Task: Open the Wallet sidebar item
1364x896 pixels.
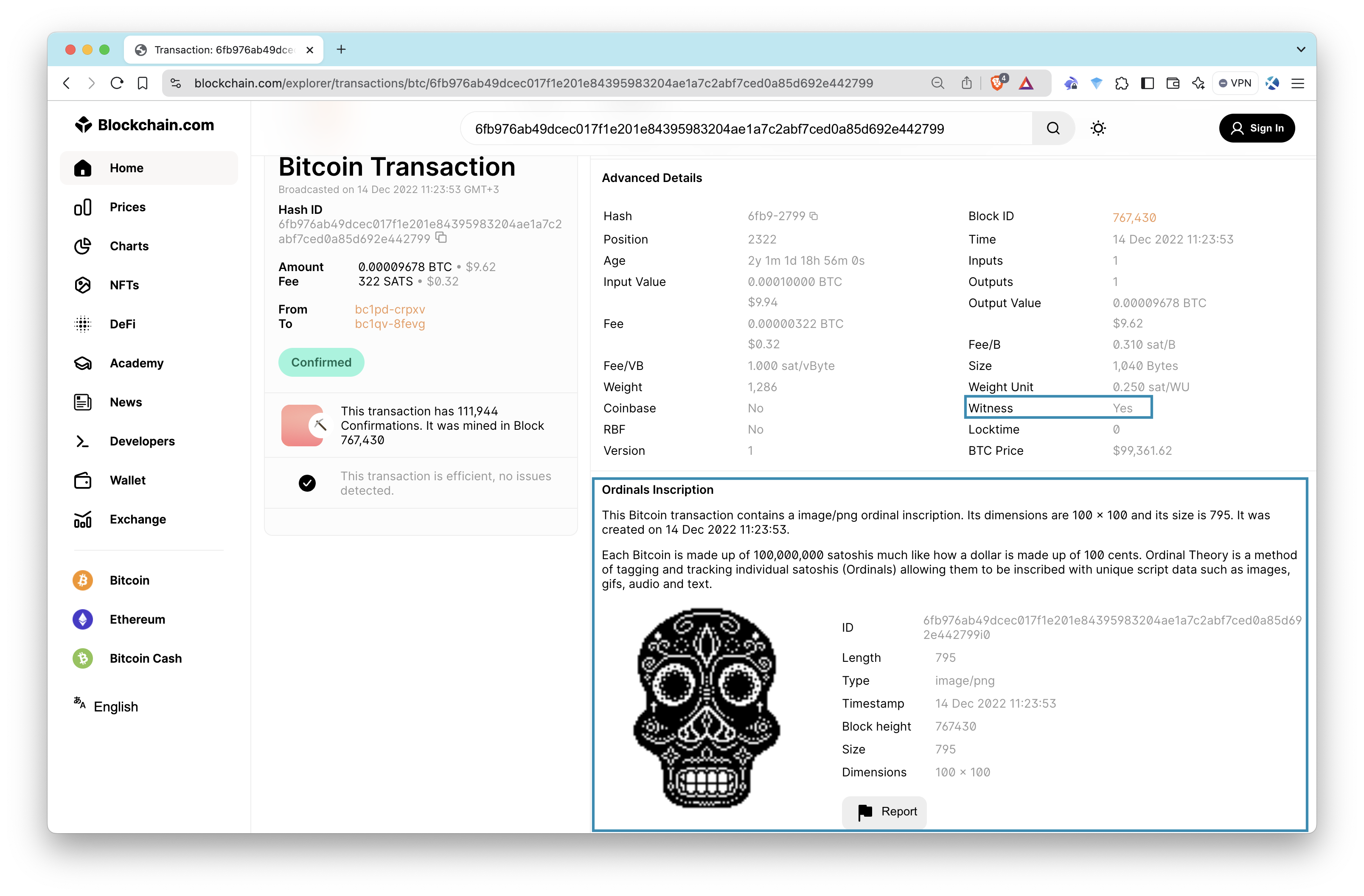Action: coord(127,480)
